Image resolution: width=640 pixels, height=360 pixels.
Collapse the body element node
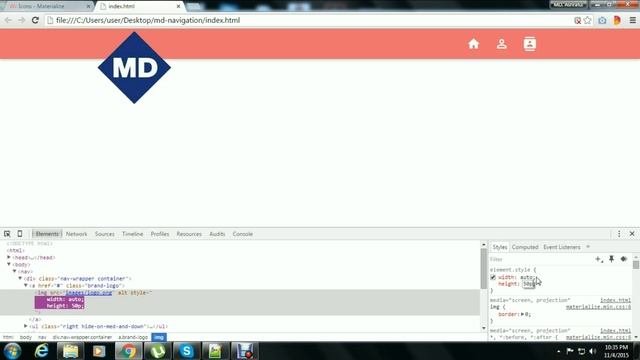pyautogui.click(x=9, y=264)
